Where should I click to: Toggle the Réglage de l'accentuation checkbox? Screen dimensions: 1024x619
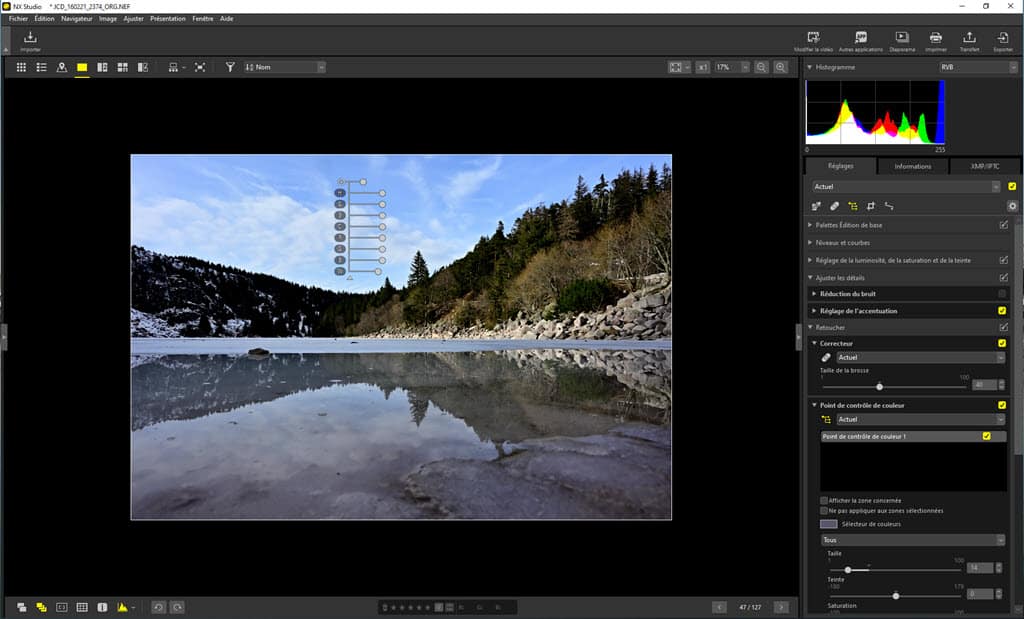pos(1002,311)
